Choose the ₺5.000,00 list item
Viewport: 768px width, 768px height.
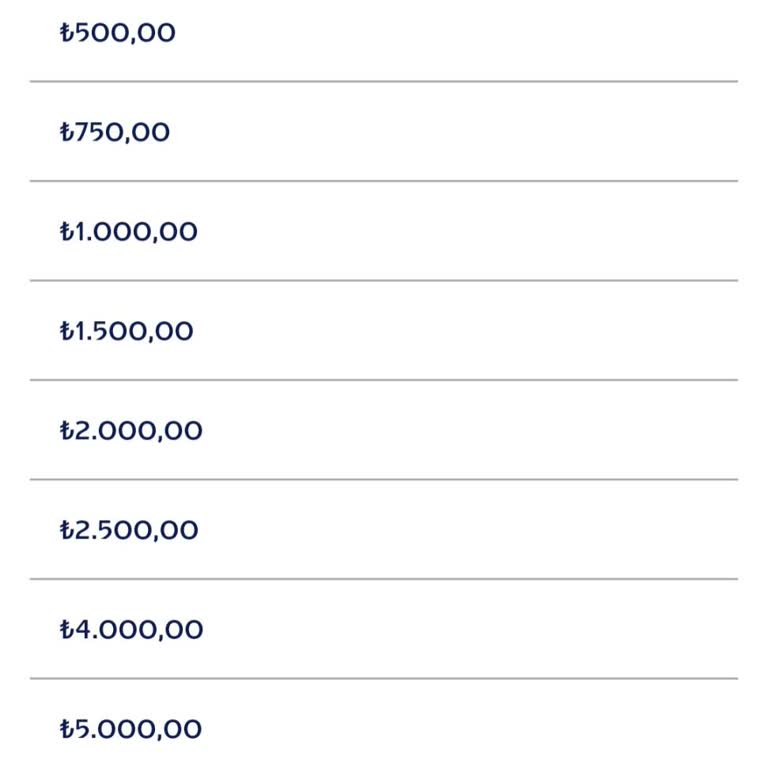[131, 729]
